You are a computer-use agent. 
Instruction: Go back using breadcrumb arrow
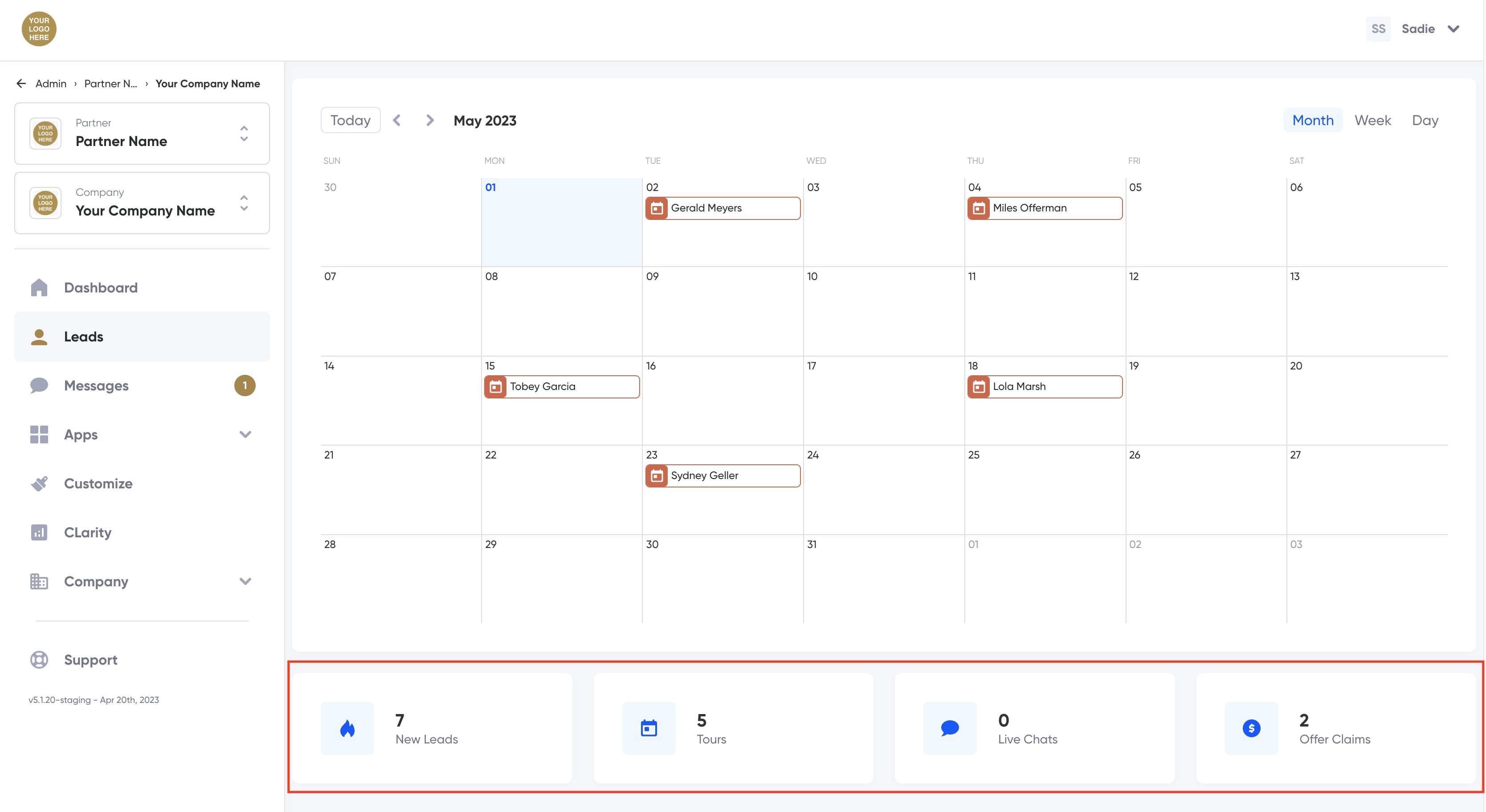21,84
